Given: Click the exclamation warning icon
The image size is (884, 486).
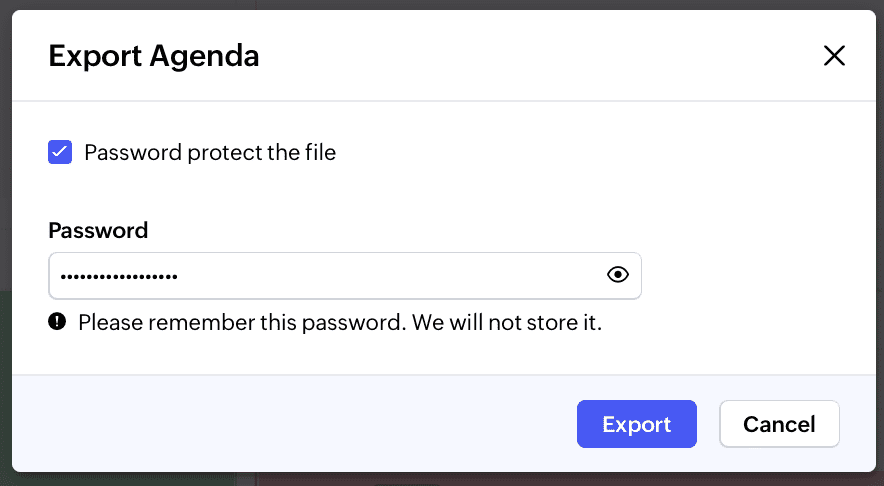Looking at the screenshot, I should click(x=57, y=322).
